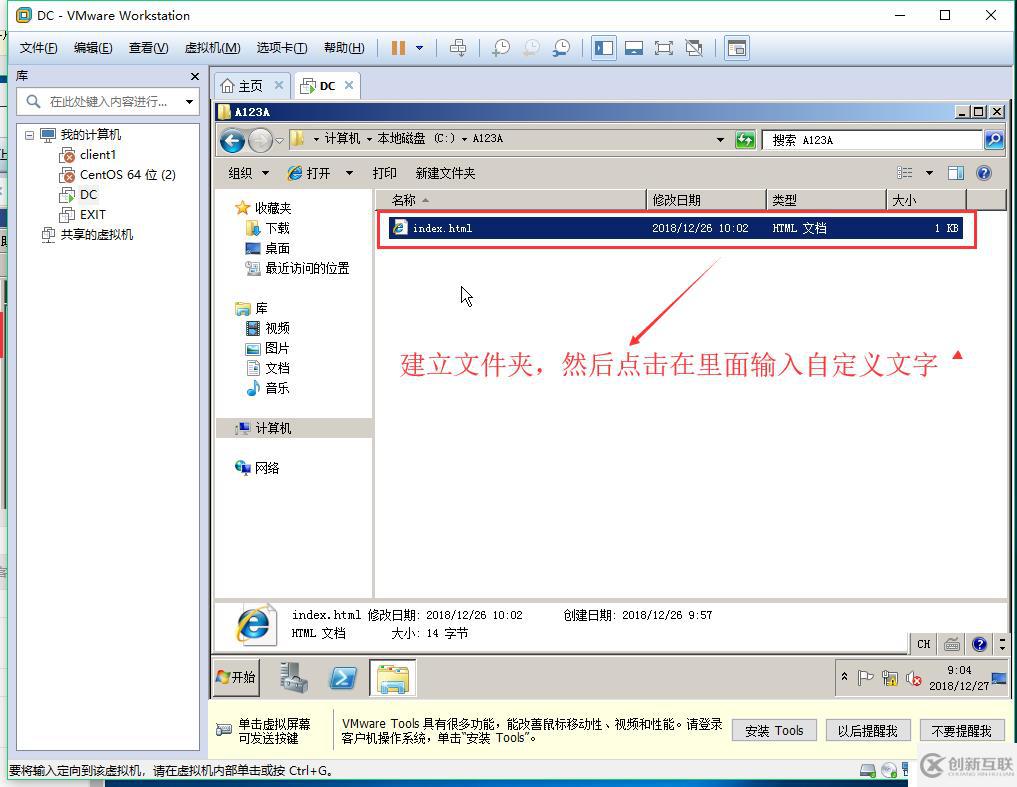The height and width of the screenshot is (787, 1017).
Task: Open explorer help question mark icon
Action: click(x=984, y=173)
